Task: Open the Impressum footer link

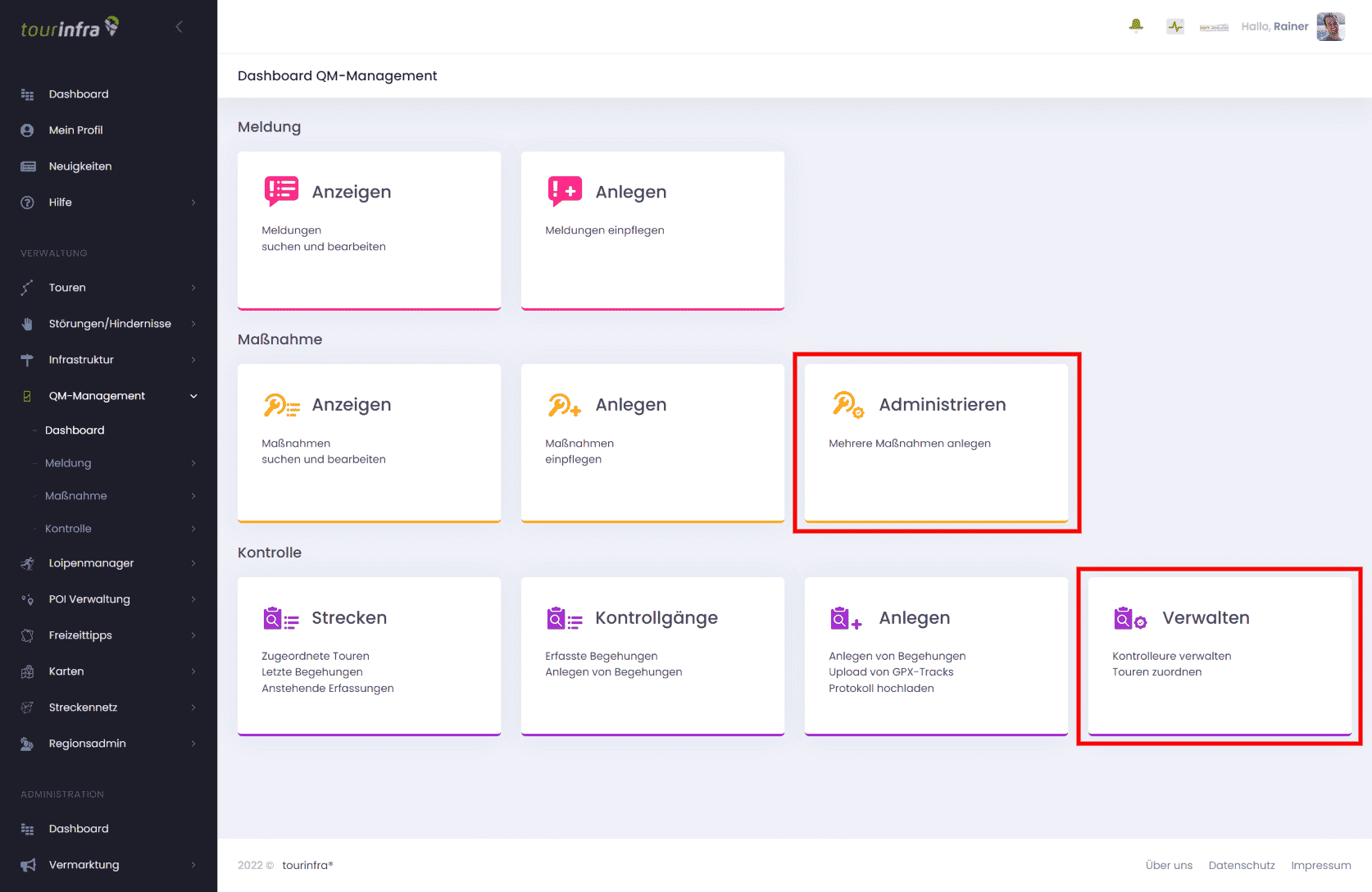Action: (x=1320, y=865)
